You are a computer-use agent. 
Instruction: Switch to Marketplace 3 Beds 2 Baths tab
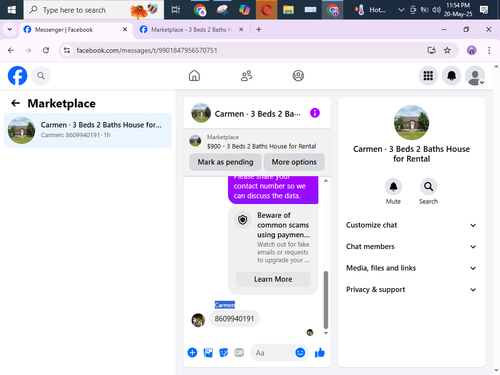(x=191, y=30)
